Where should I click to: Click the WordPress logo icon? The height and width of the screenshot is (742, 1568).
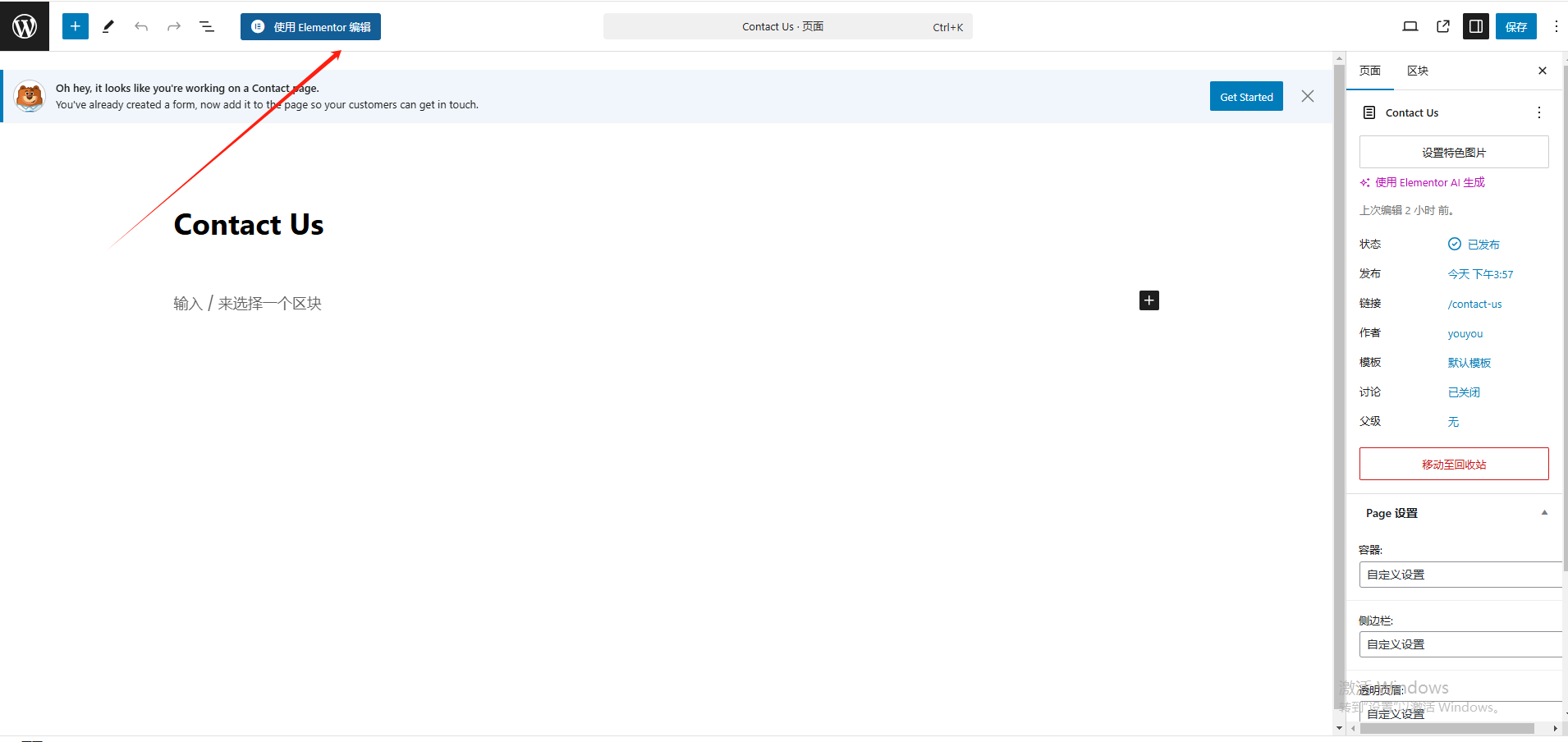point(25,26)
